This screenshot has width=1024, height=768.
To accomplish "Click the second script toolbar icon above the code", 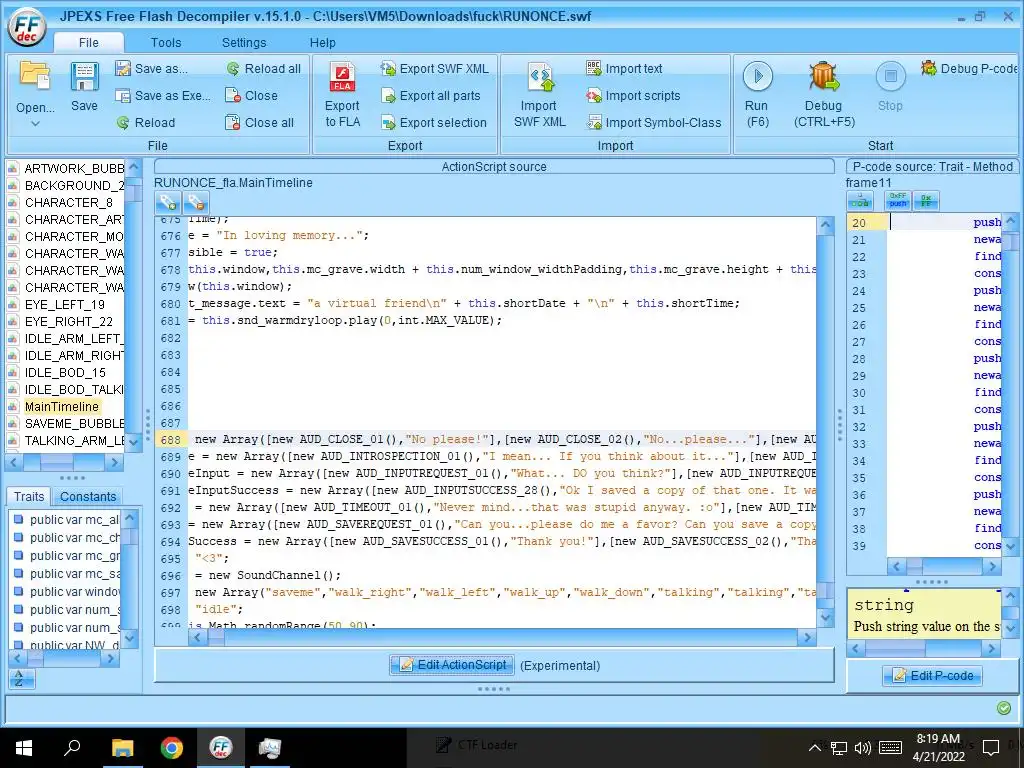I will (195, 202).
